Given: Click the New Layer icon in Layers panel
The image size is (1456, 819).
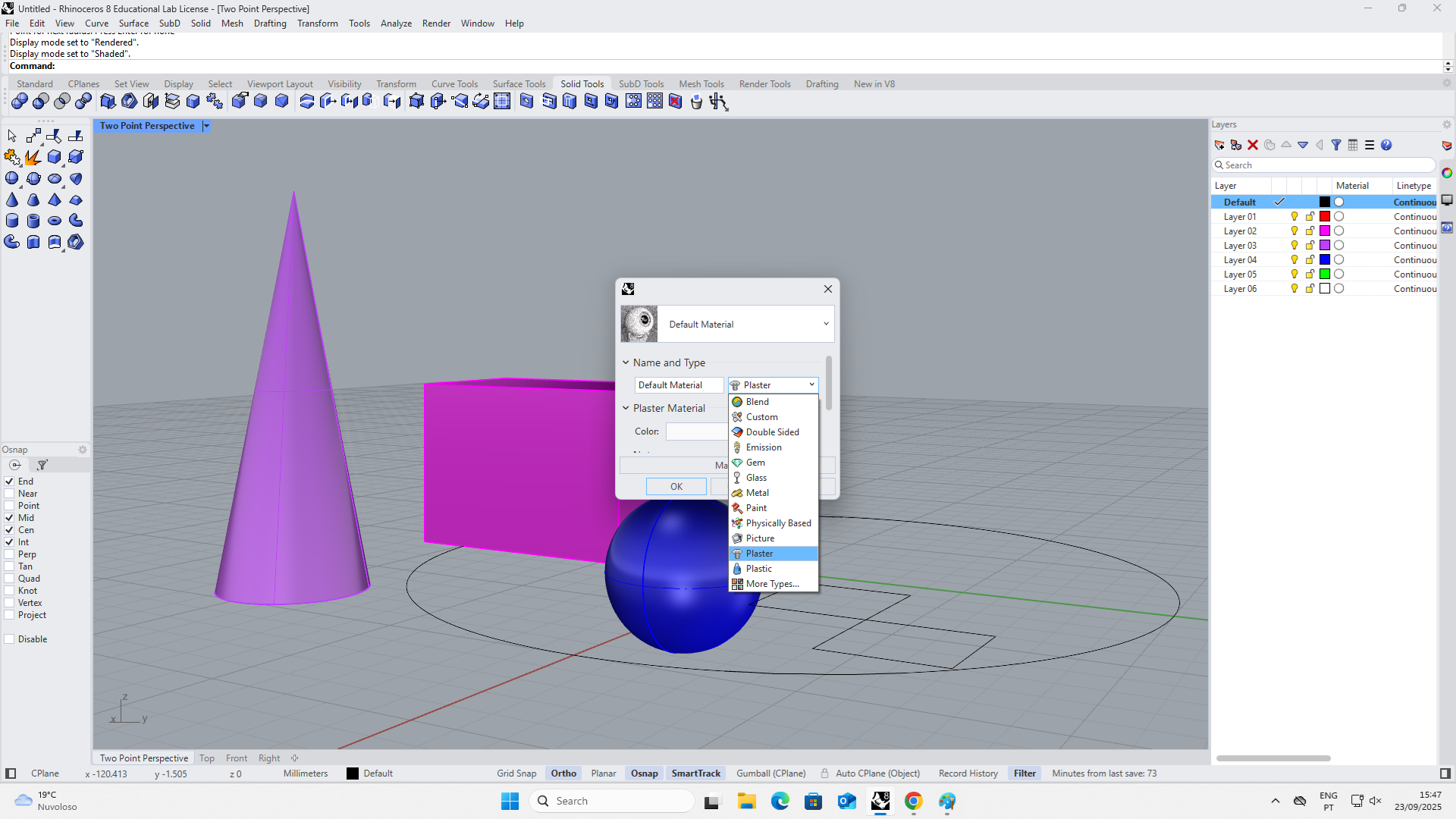Looking at the screenshot, I should click(x=1219, y=145).
